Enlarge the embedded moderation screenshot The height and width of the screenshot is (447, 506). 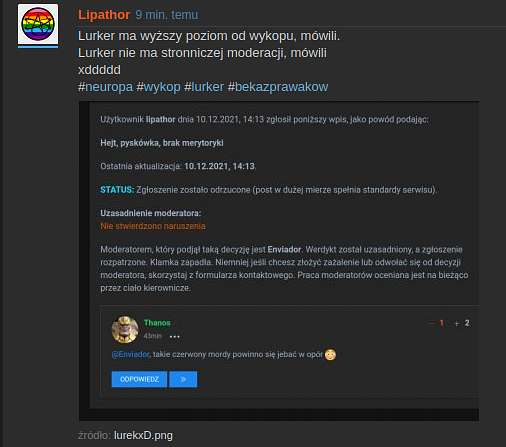(279, 261)
